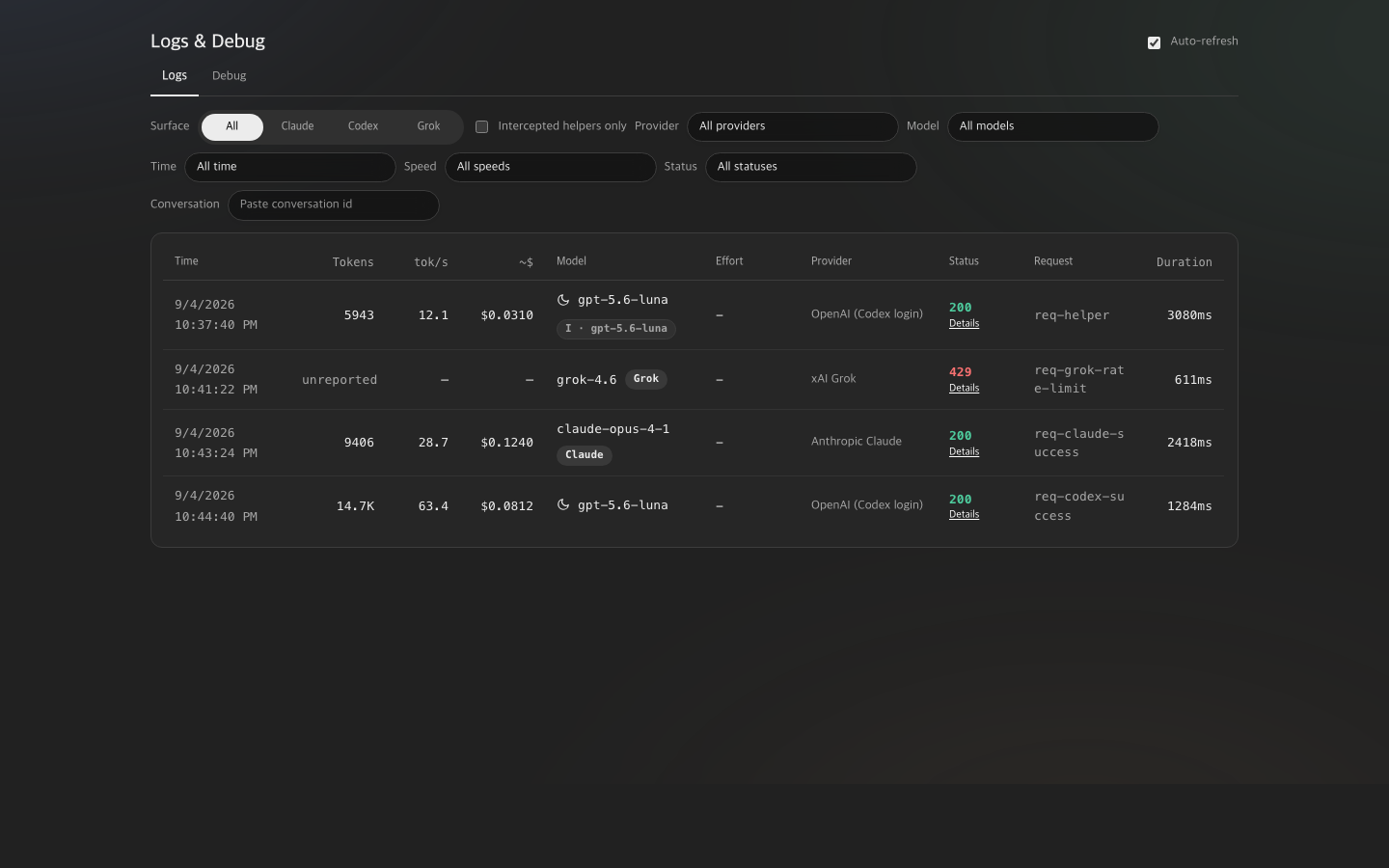This screenshot has width=1389, height=868.
Task: Click the Duration column header
Action: [1185, 262]
